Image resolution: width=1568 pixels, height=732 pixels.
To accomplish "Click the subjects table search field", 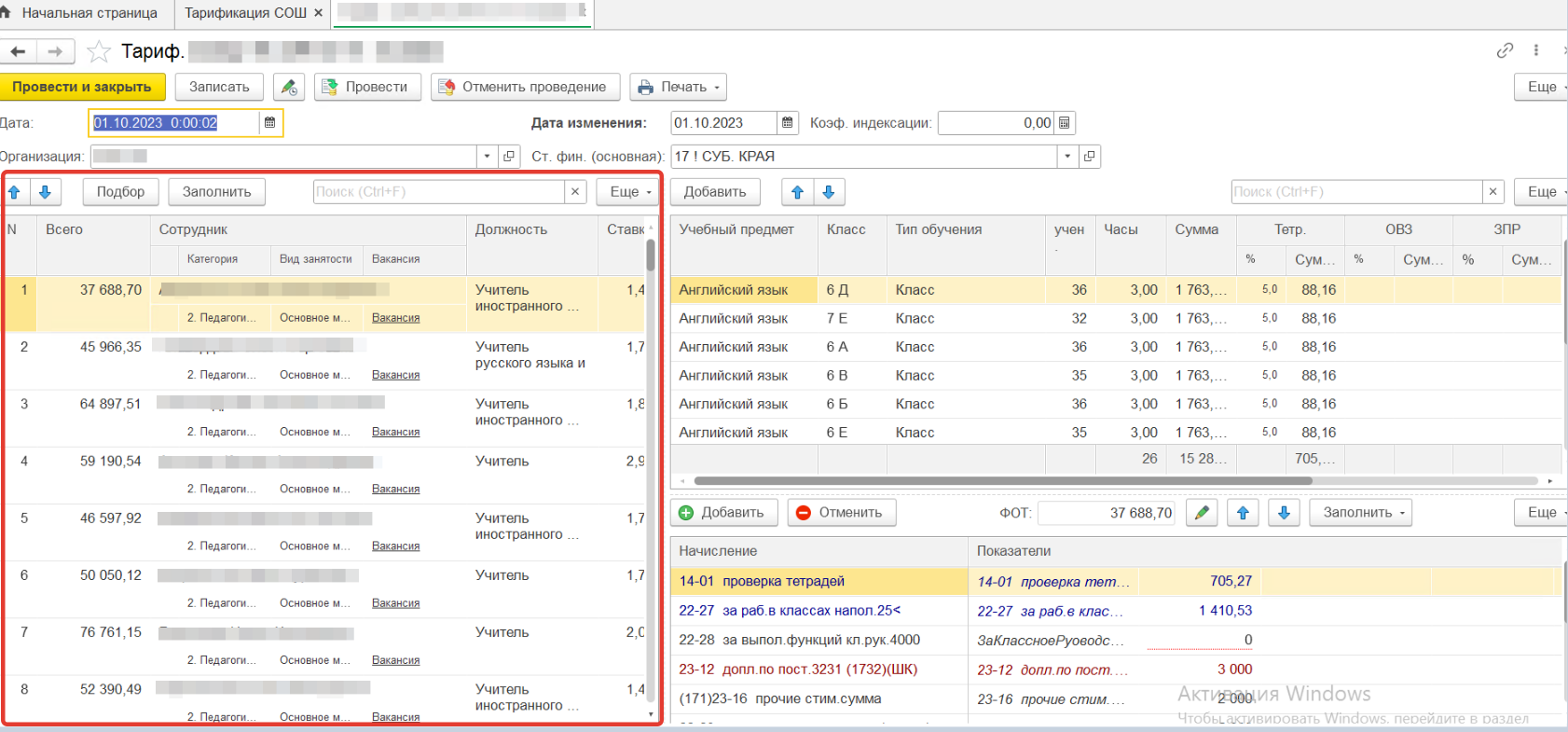I will (x=1356, y=192).
